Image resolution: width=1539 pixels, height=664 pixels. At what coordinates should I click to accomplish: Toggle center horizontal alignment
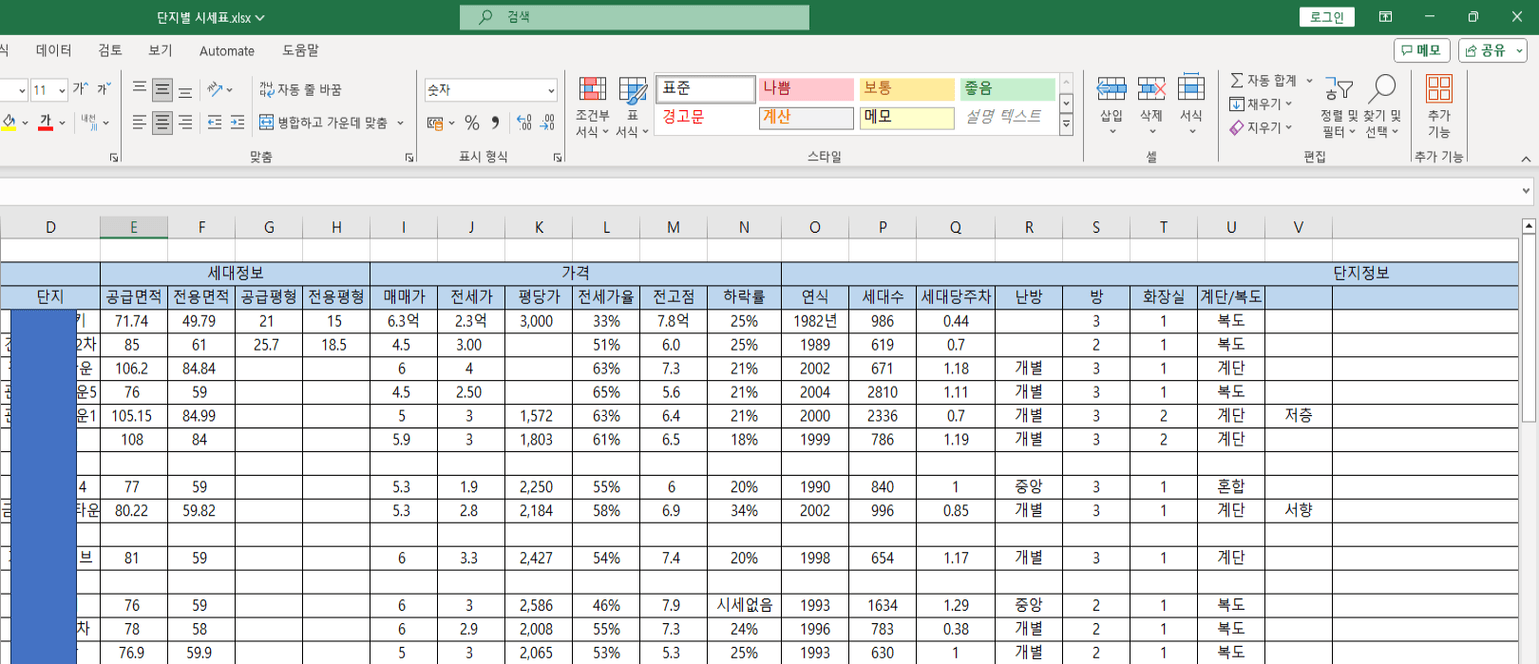[x=162, y=123]
